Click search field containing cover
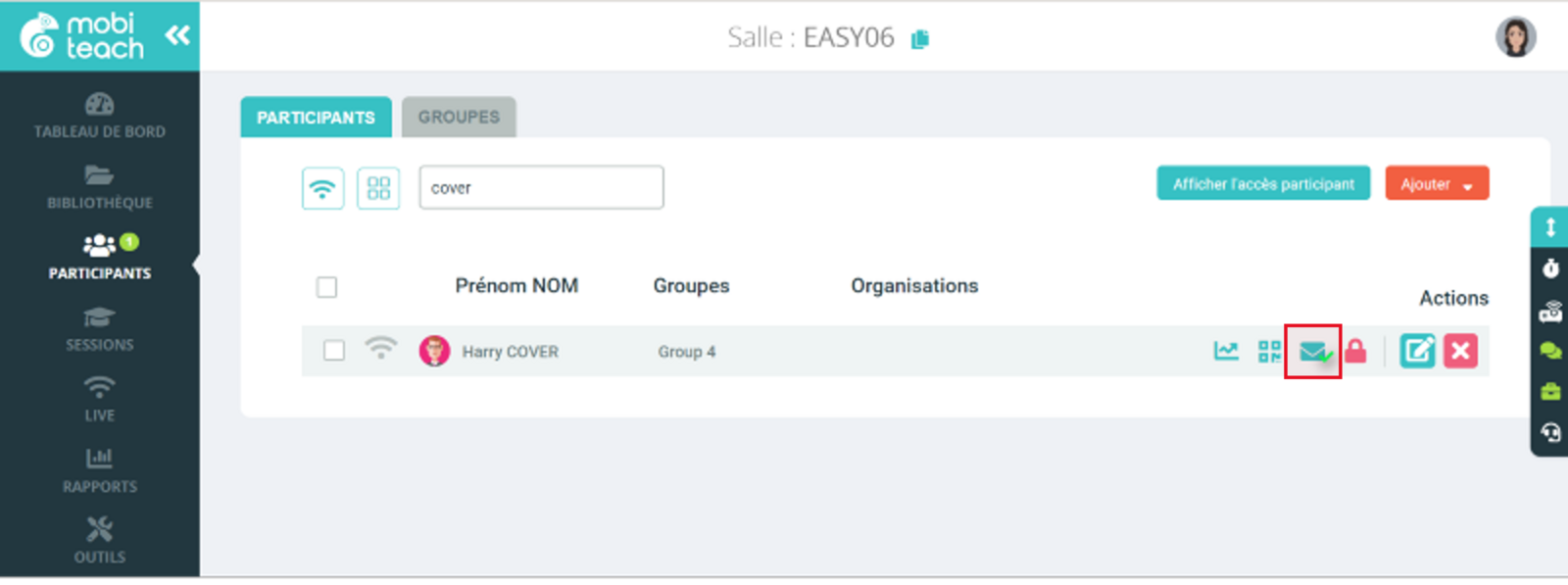1568x585 pixels. pos(541,187)
